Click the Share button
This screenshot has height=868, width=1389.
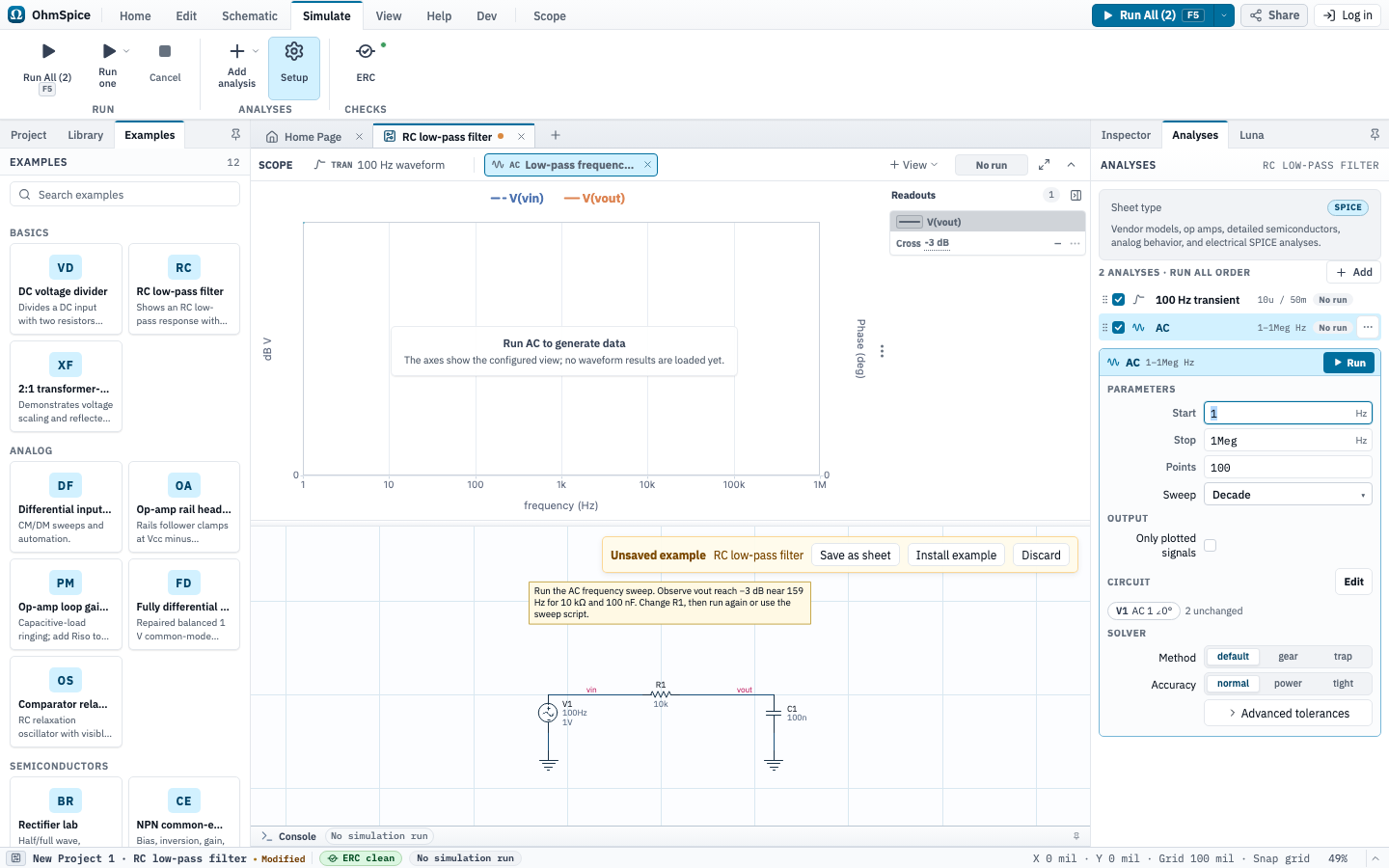(1275, 15)
